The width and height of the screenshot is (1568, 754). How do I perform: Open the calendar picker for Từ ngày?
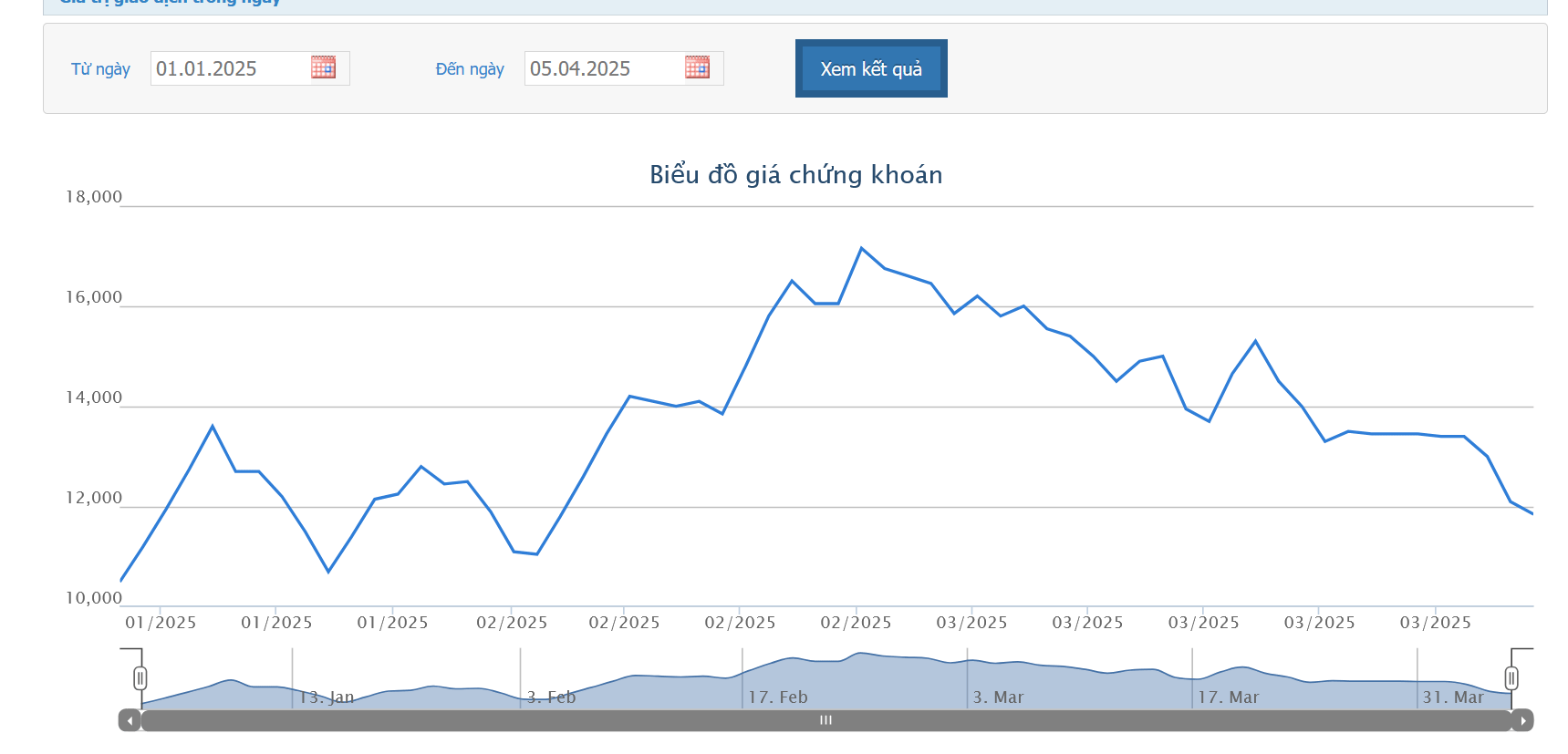323,67
